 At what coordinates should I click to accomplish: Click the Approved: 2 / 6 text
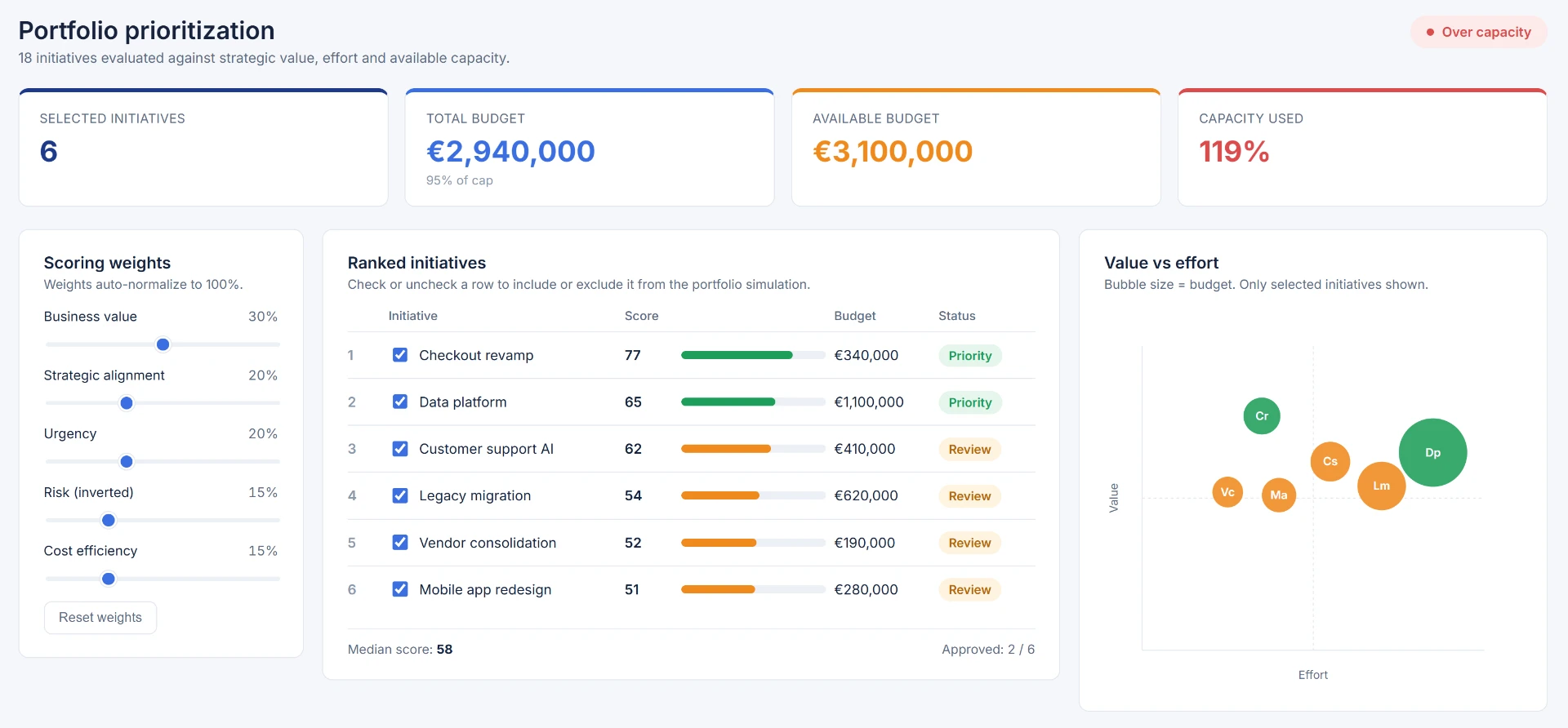988,650
